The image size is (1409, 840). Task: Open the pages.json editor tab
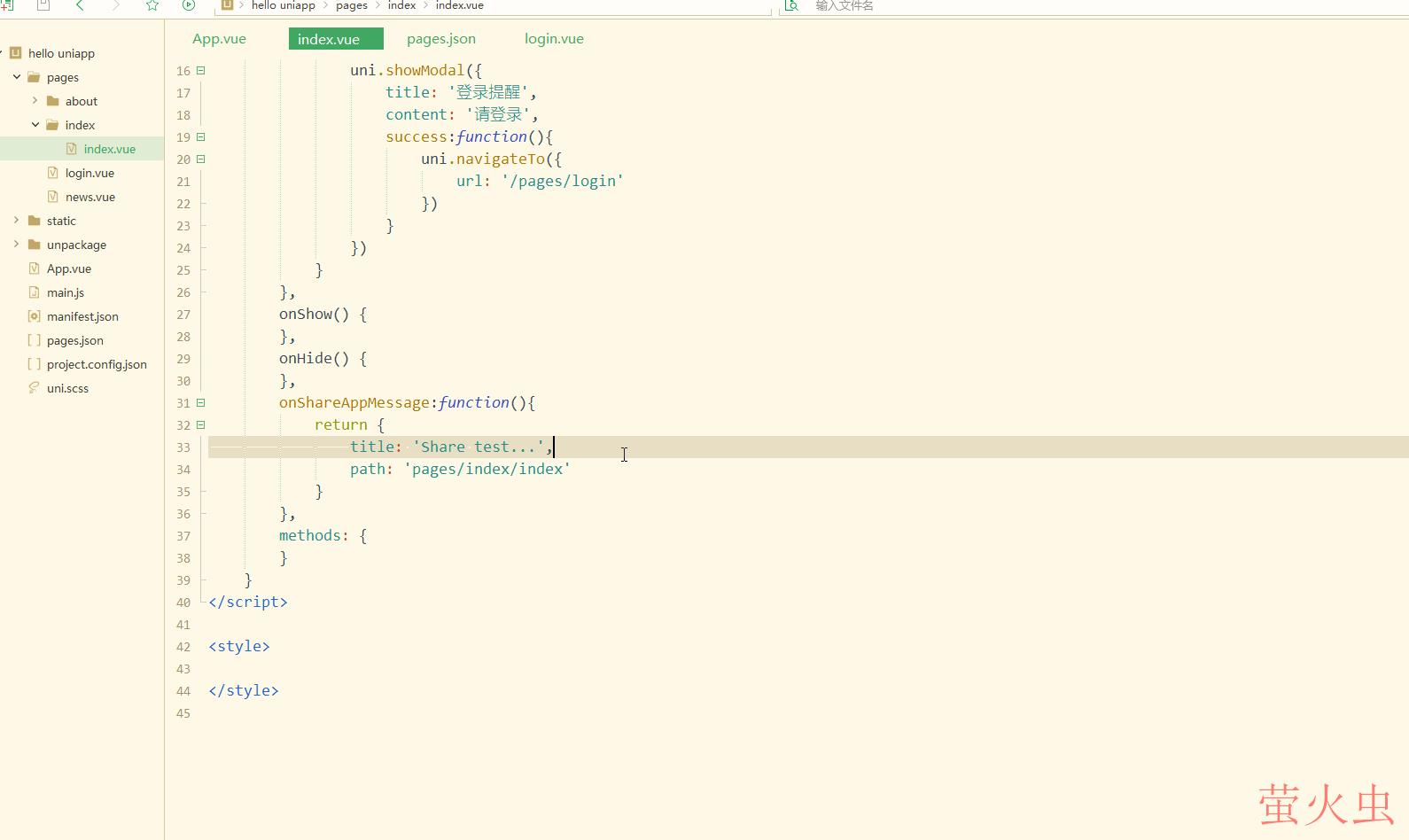pyautogui.click(x=441, y=39)
